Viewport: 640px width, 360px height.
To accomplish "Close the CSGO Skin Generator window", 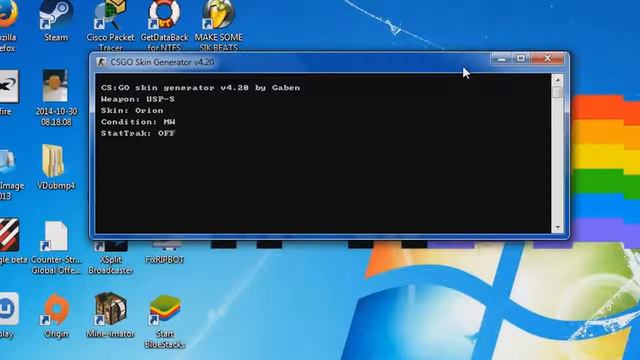I will 547,59.
